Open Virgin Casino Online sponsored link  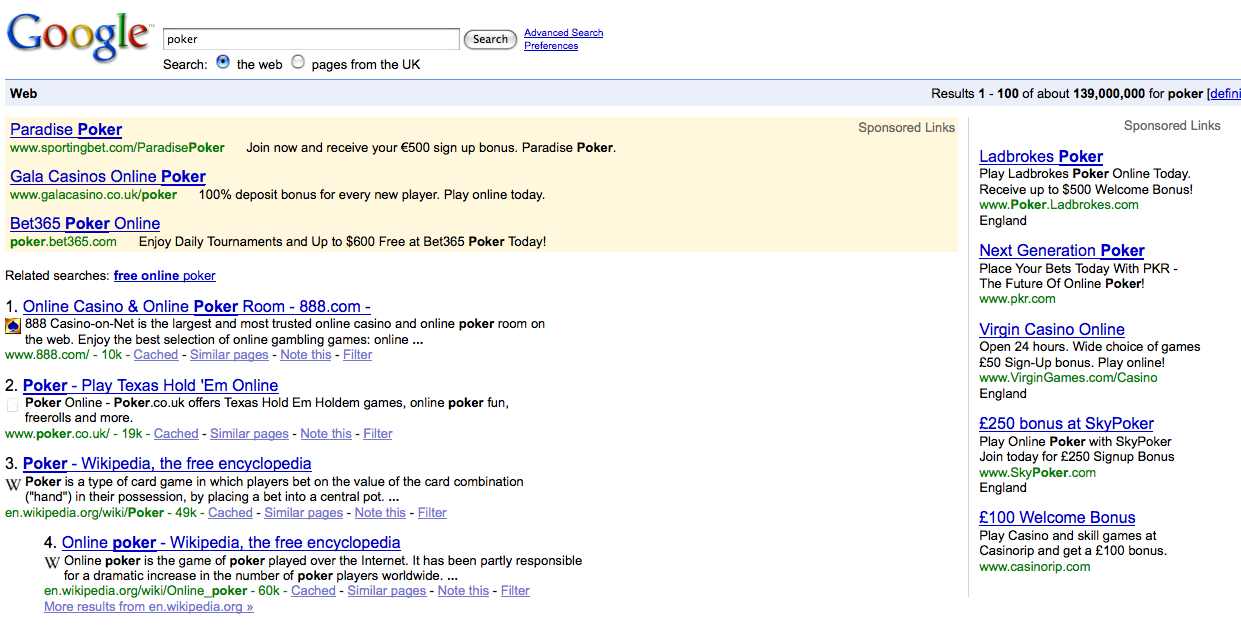(1052, 329)
